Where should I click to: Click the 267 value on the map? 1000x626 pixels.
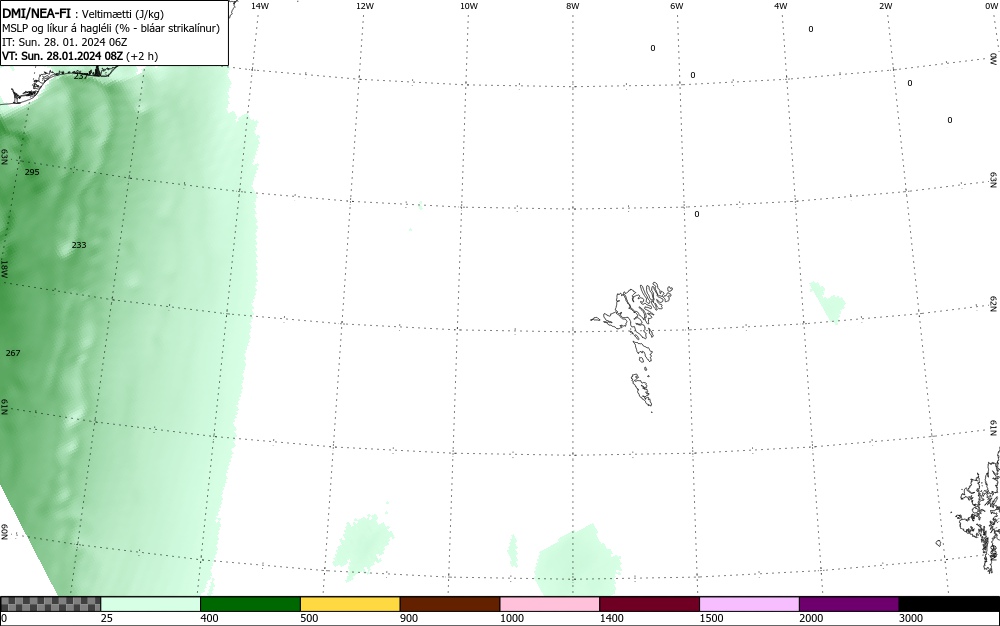pyautogui.click(x=13, y=353)
